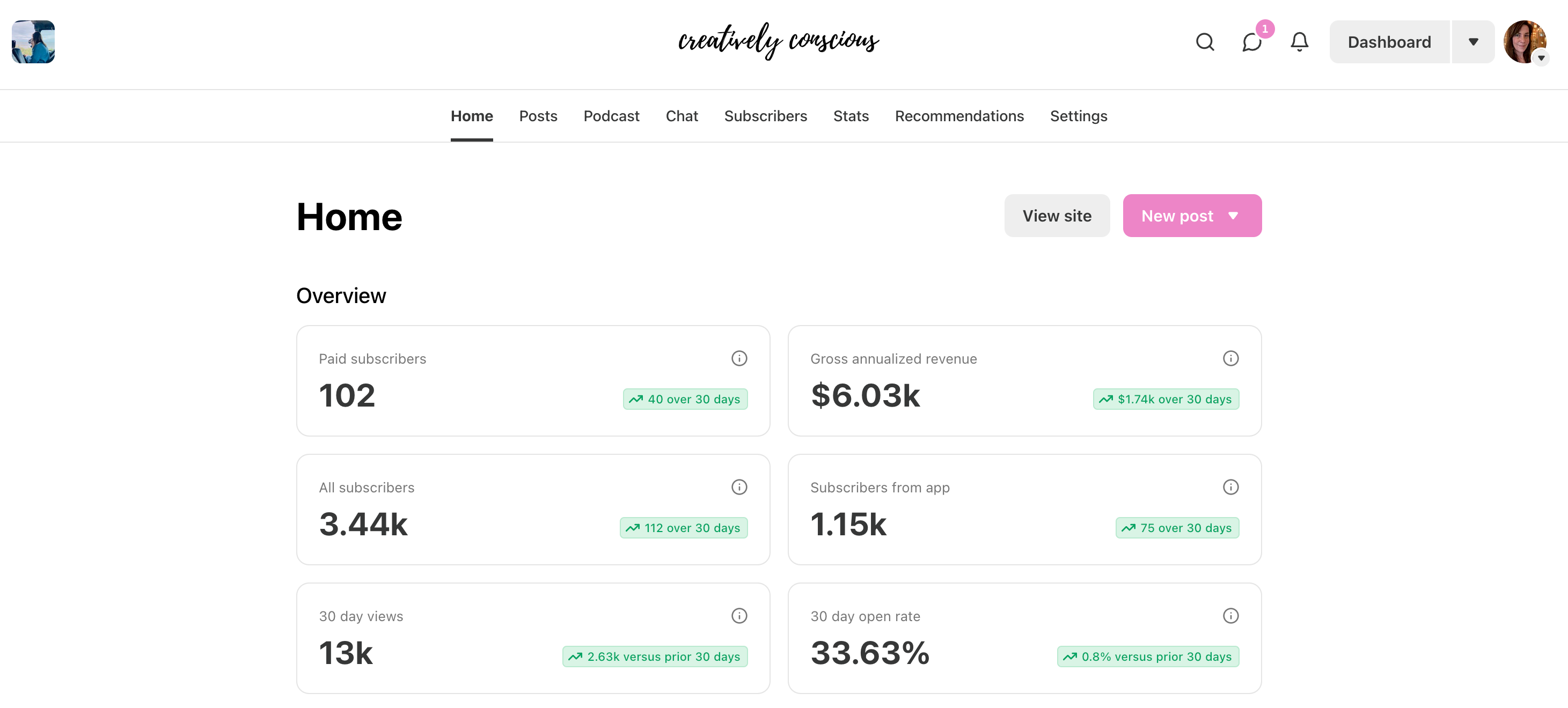This screenshot has height=708, width=1568.
Task: Click the 'Gross annualized revenue' label
Action: [x=893, y=359]
